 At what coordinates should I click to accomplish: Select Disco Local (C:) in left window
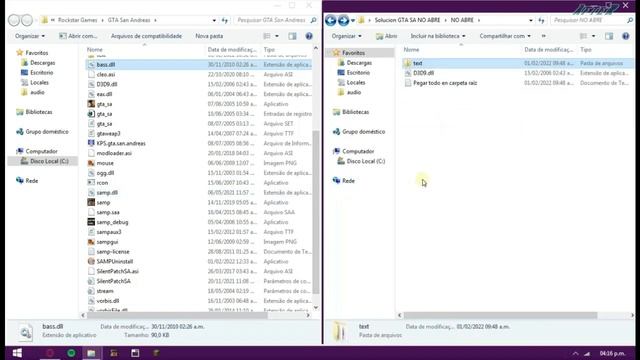(x=49, y=161)
